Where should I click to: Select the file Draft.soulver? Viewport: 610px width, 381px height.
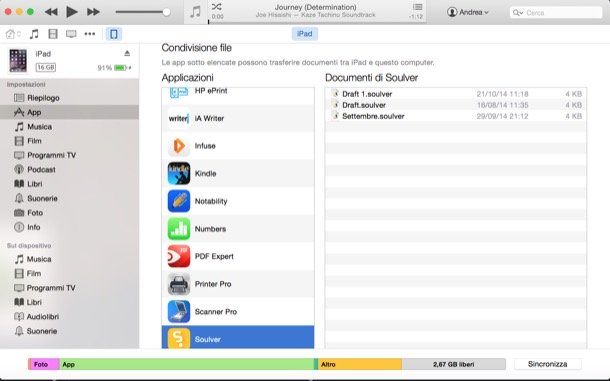(456, 105)
